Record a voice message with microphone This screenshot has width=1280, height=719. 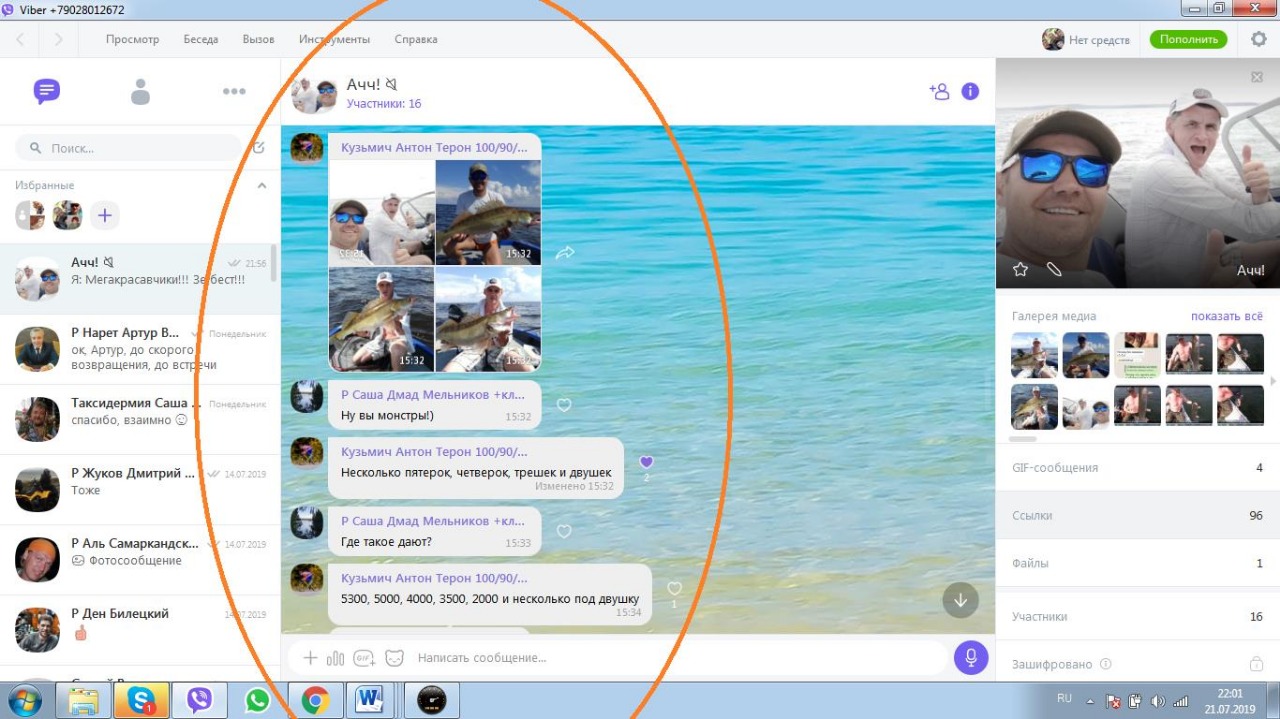point(970,658)
